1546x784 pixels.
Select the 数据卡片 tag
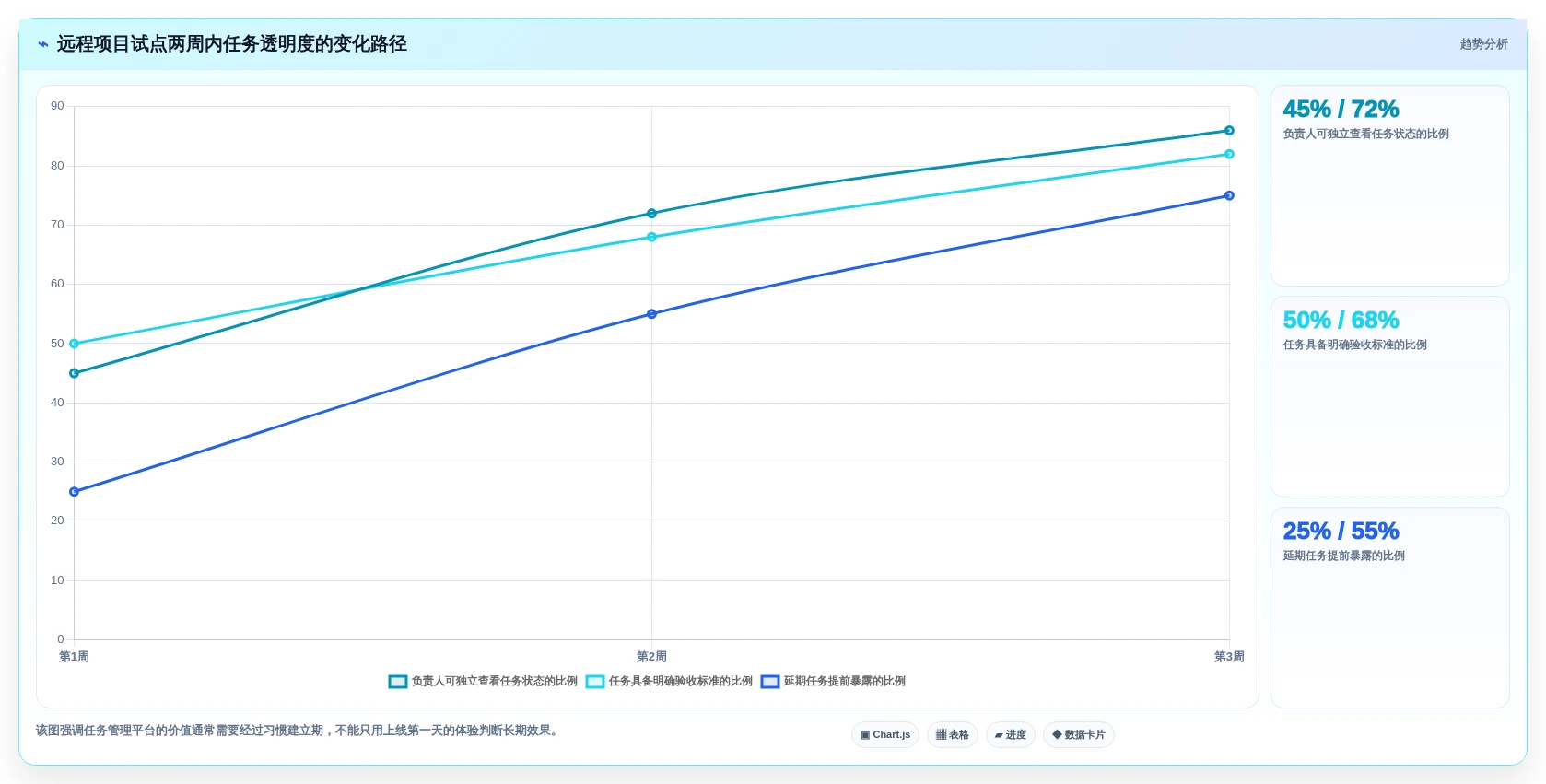(1079, 735)
